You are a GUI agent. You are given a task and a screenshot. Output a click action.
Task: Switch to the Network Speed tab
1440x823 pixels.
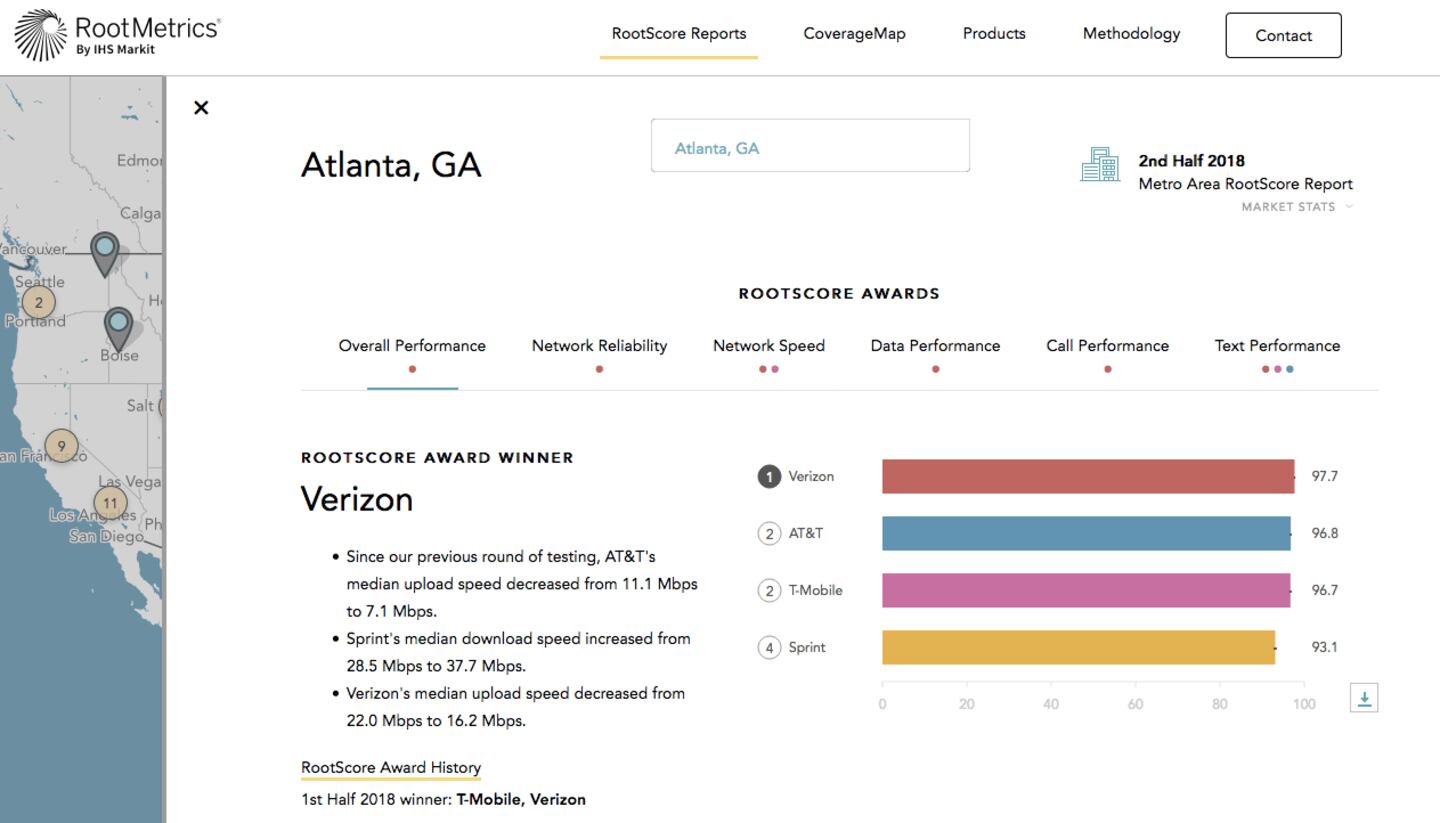768,346
